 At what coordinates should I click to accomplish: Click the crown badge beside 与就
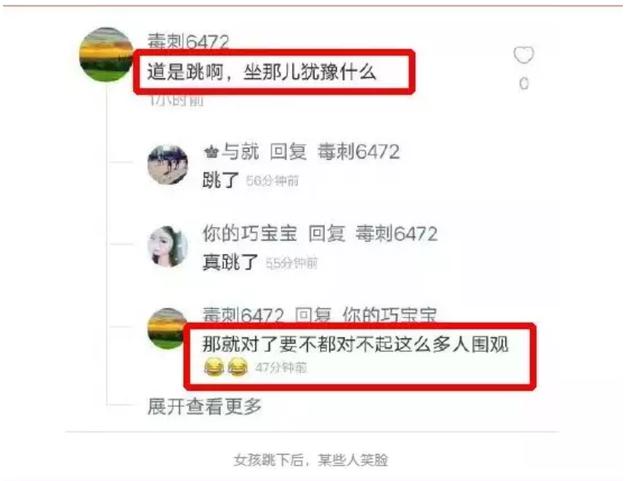211,153
